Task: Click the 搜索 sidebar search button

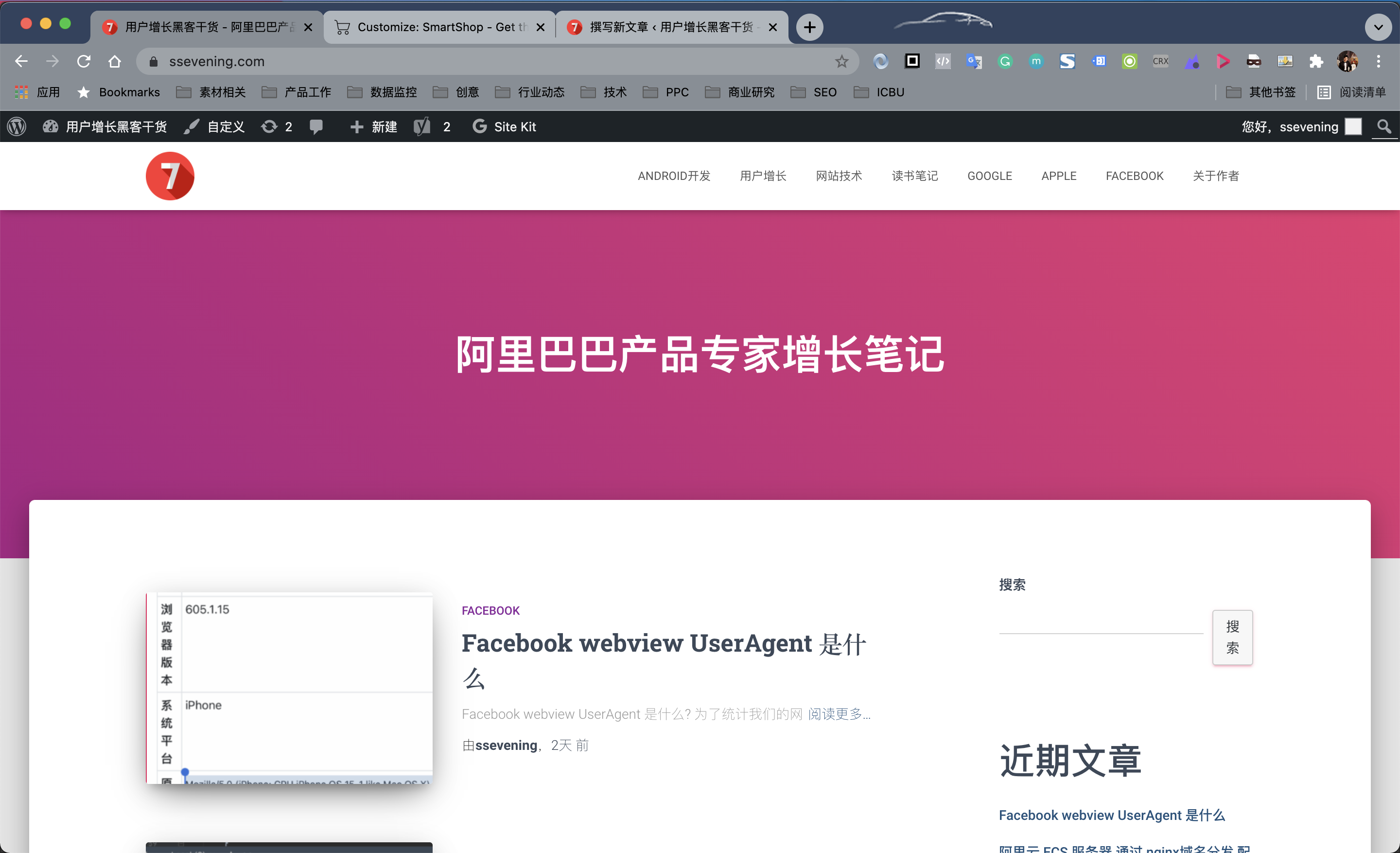Action: [1232, 637]
